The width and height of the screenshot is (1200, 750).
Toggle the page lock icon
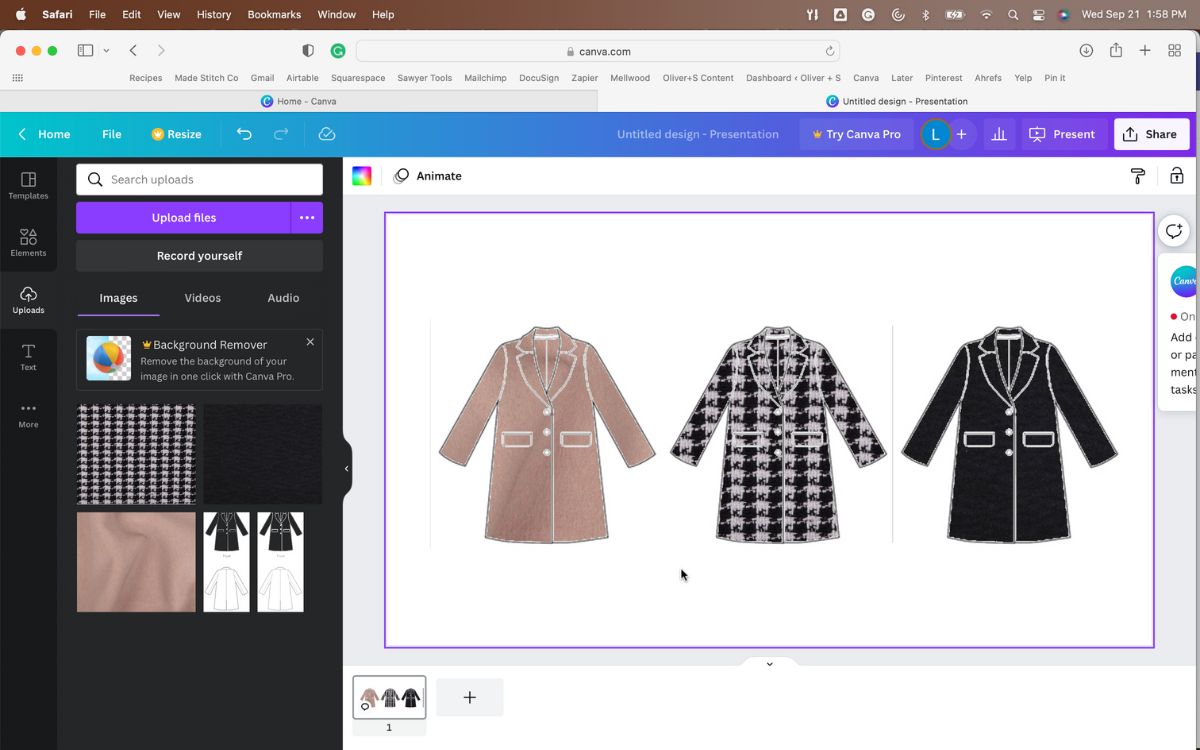[x=1176, y=175]
